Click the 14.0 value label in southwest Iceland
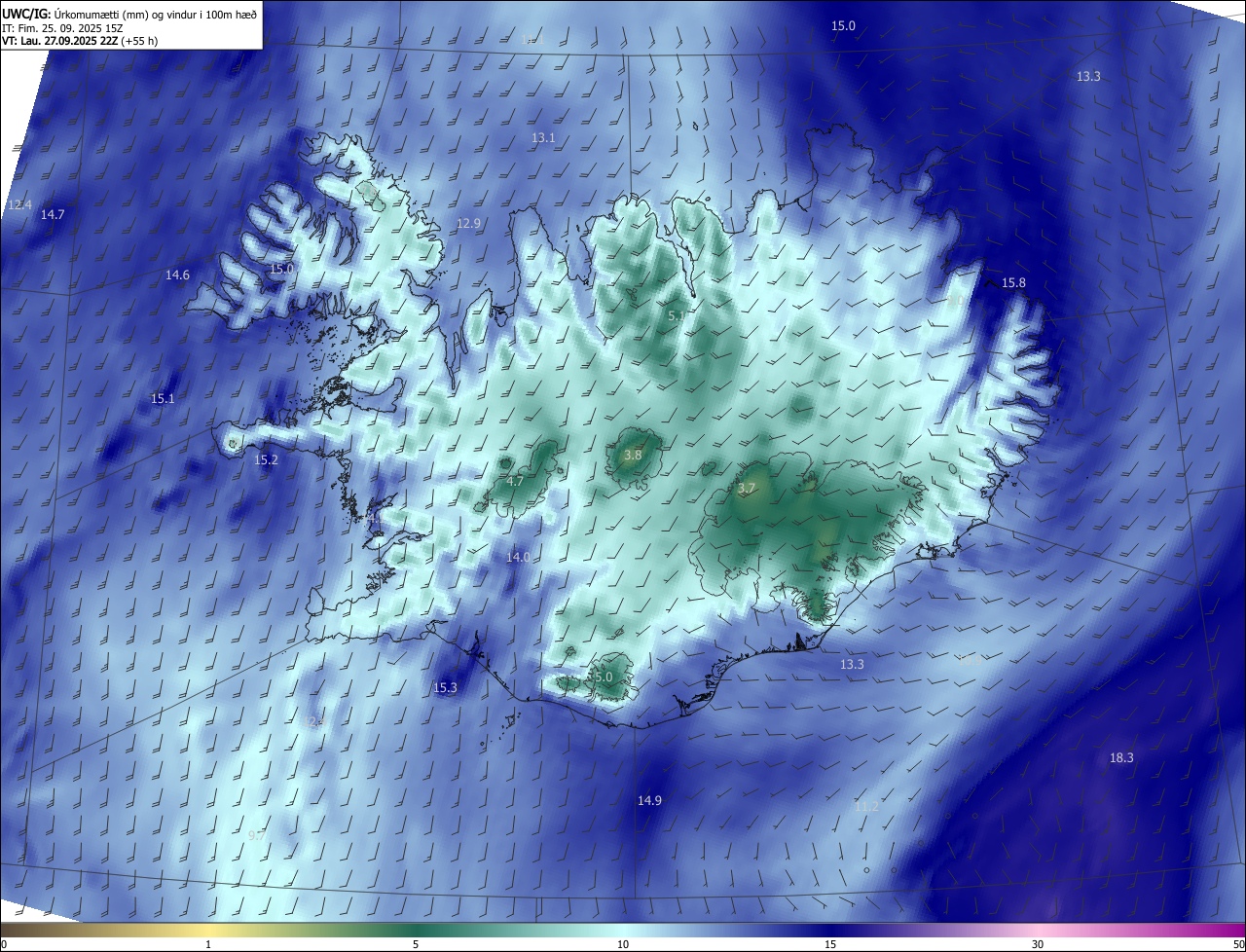Viewport: 1246px width, 952px height. (x=518, y=558)
